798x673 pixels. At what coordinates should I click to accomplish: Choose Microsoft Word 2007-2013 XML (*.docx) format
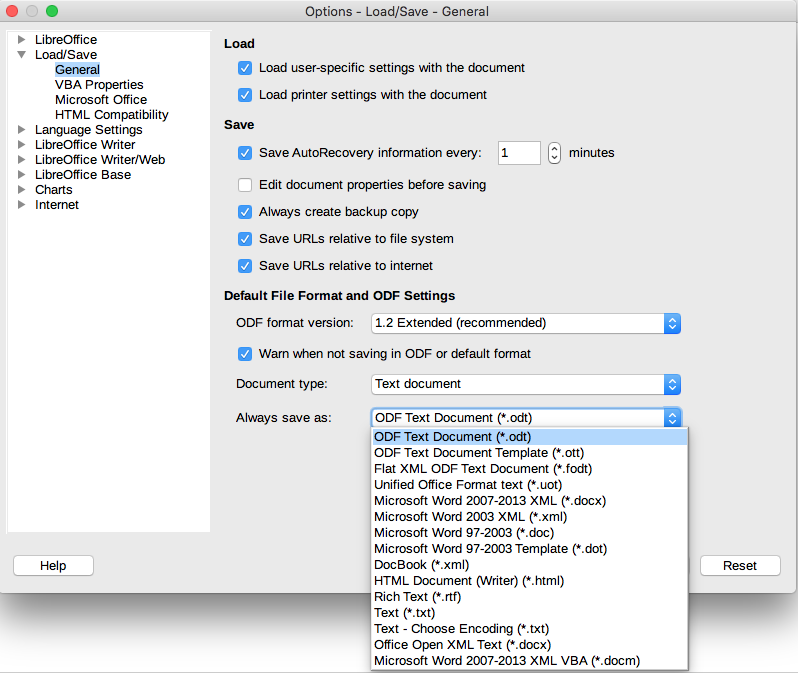pyautogui.click(x=490, y=501)
